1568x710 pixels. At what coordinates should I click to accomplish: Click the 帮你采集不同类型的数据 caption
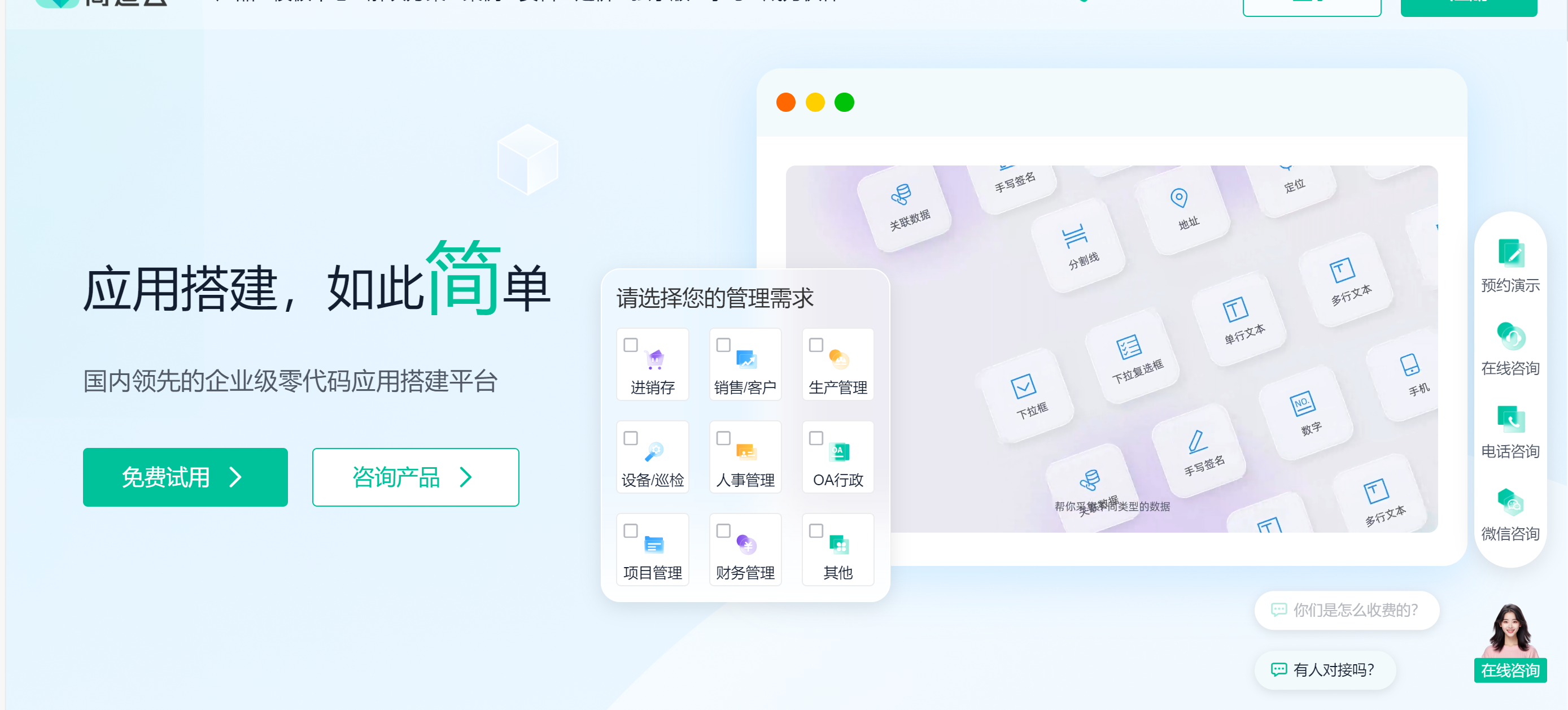(x=1112, y=507)
